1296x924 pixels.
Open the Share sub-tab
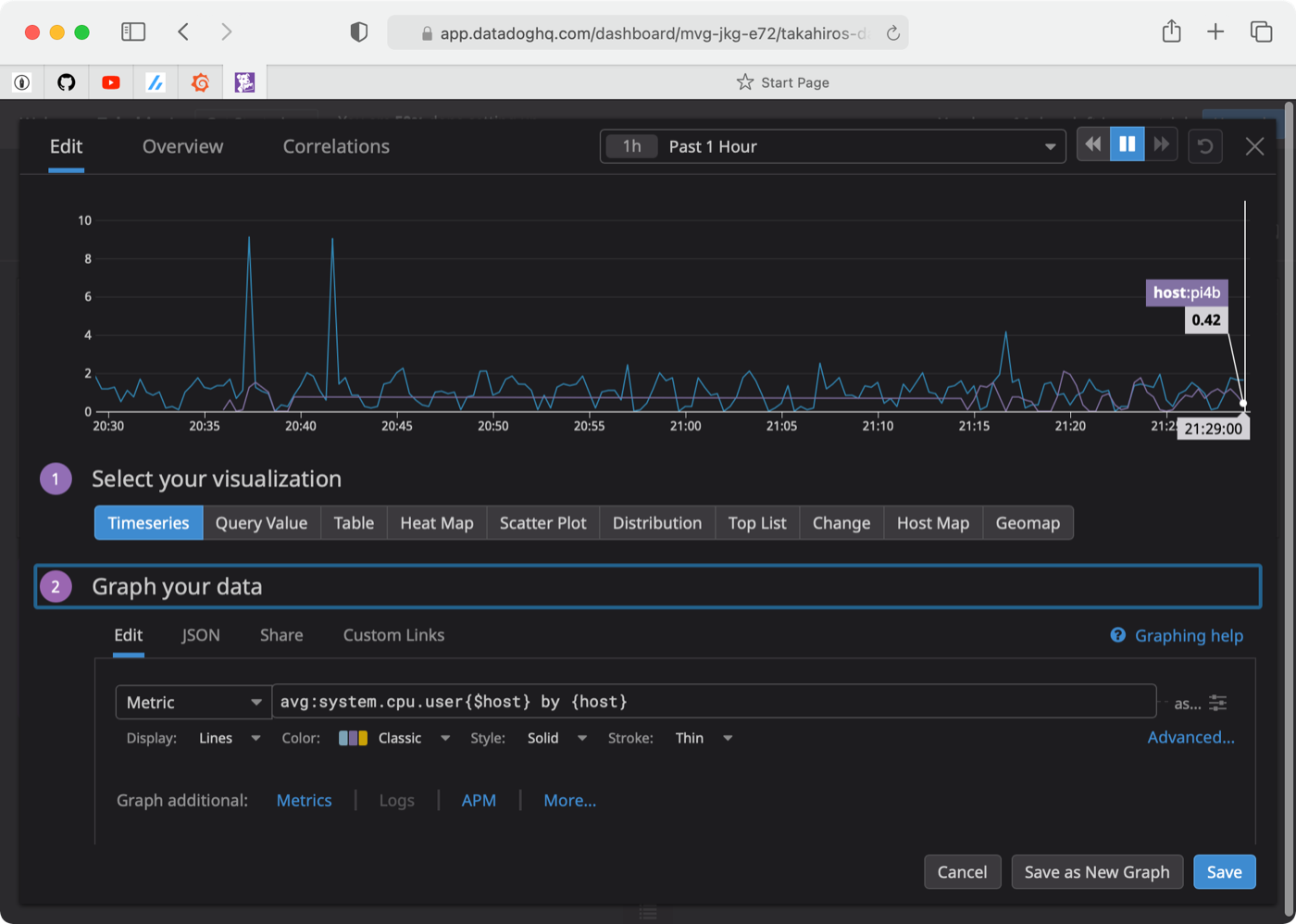pyautogui.click(x=281, y=635)
